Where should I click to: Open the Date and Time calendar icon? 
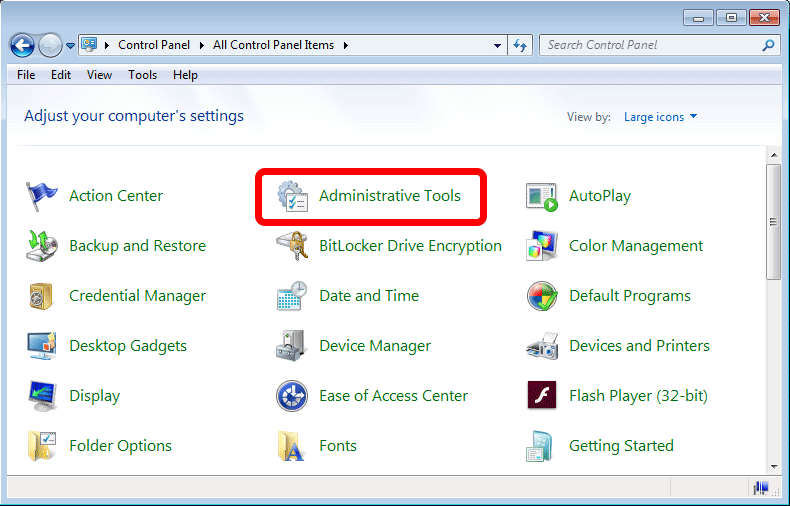(x=292, y=295)
